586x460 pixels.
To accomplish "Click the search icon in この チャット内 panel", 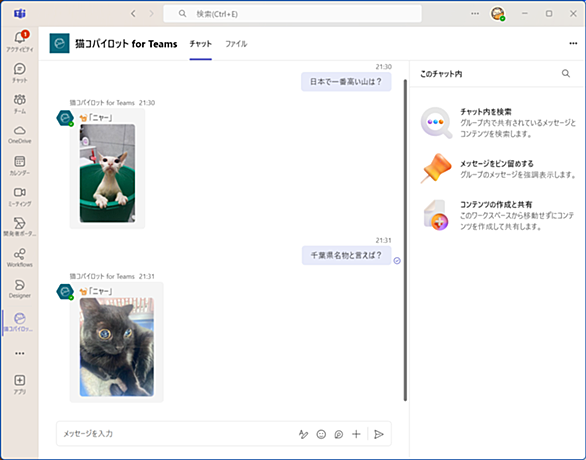I will coord(566,73).
